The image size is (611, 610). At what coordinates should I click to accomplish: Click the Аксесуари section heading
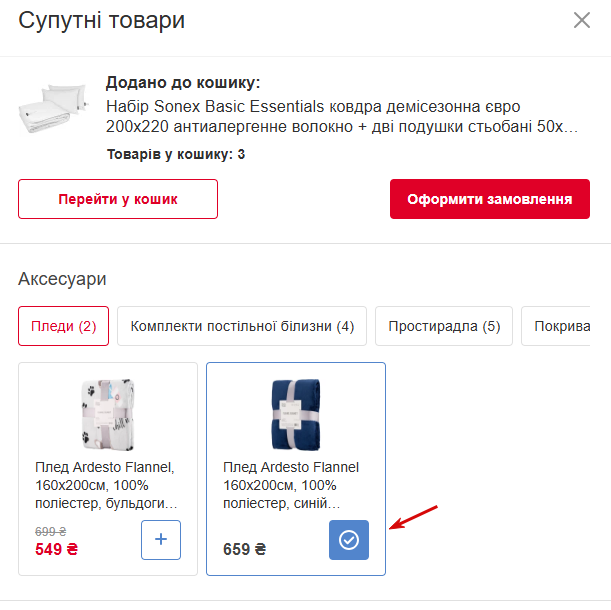(x=62, y=279)
